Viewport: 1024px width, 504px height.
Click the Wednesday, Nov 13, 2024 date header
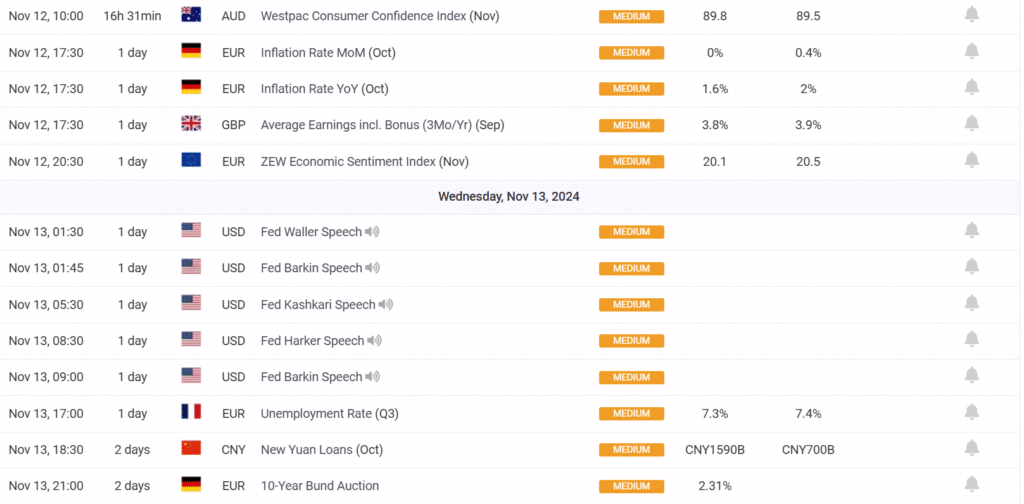pos(508,197)
